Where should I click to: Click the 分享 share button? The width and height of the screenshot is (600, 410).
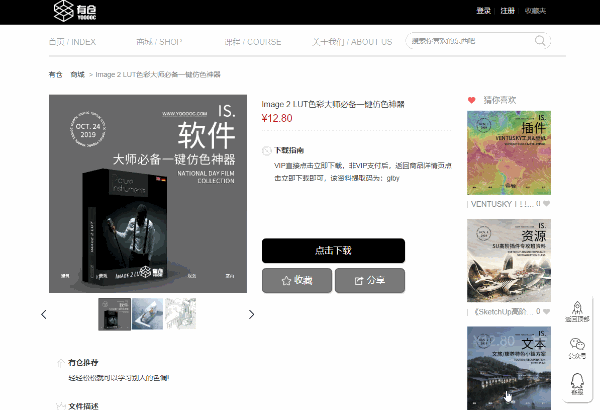370,281
